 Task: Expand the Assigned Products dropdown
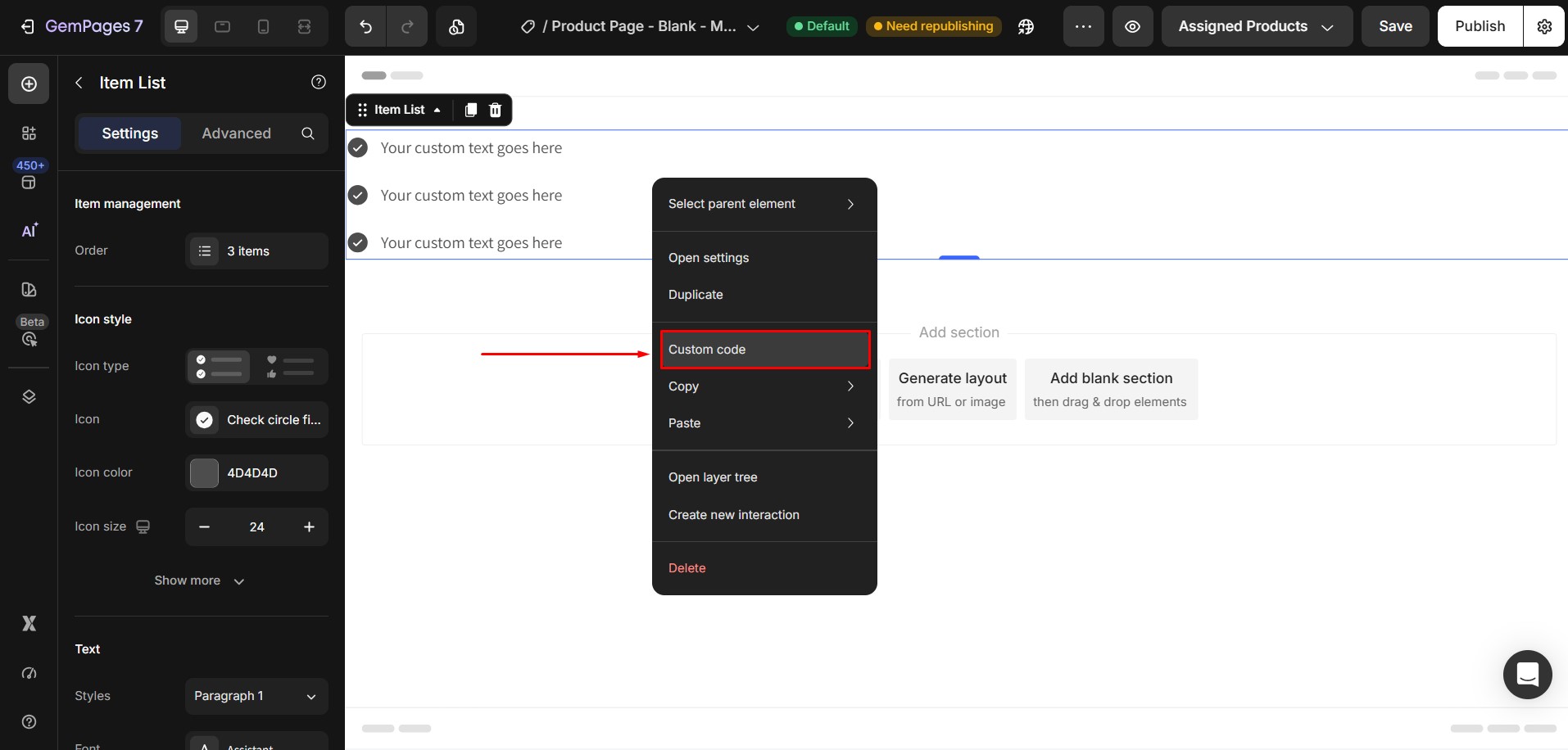pyautogui.click(x=1257, y=26)
